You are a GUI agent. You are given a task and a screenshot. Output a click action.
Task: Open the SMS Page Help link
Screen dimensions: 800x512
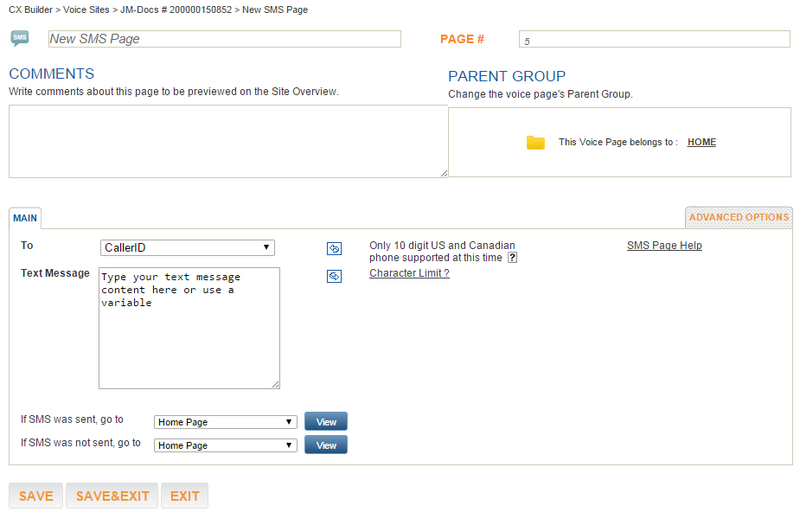[664, 245]
